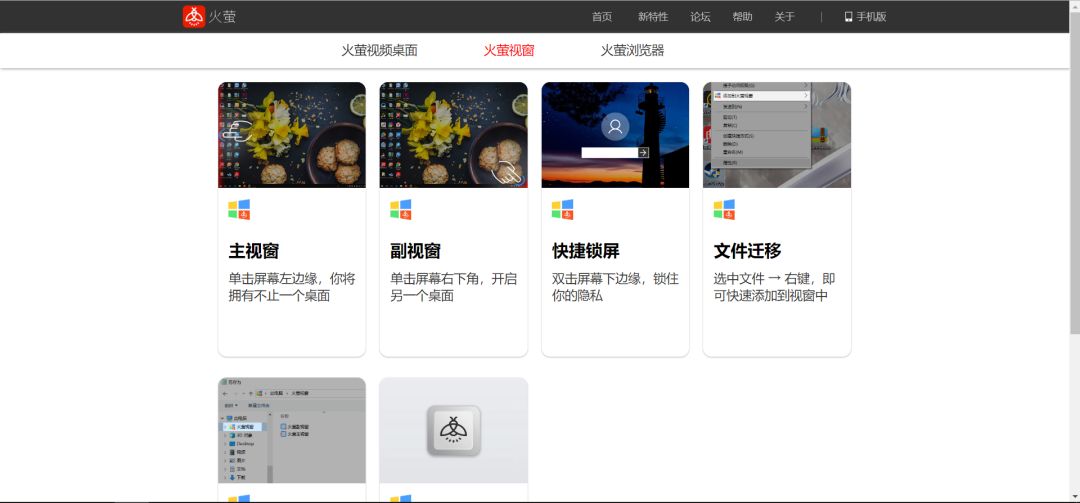This screenshot has height=503, width=1080.
Task: Open the 首页 navigation link
Action: [x=601, y=17]
